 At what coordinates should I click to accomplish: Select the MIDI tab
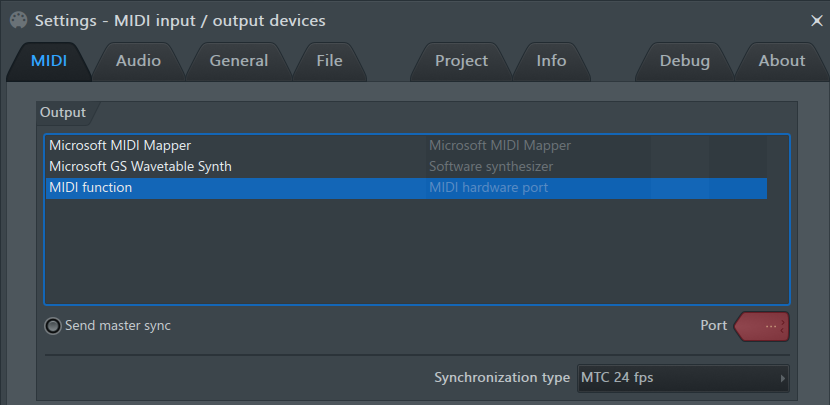tap(49, 61)
